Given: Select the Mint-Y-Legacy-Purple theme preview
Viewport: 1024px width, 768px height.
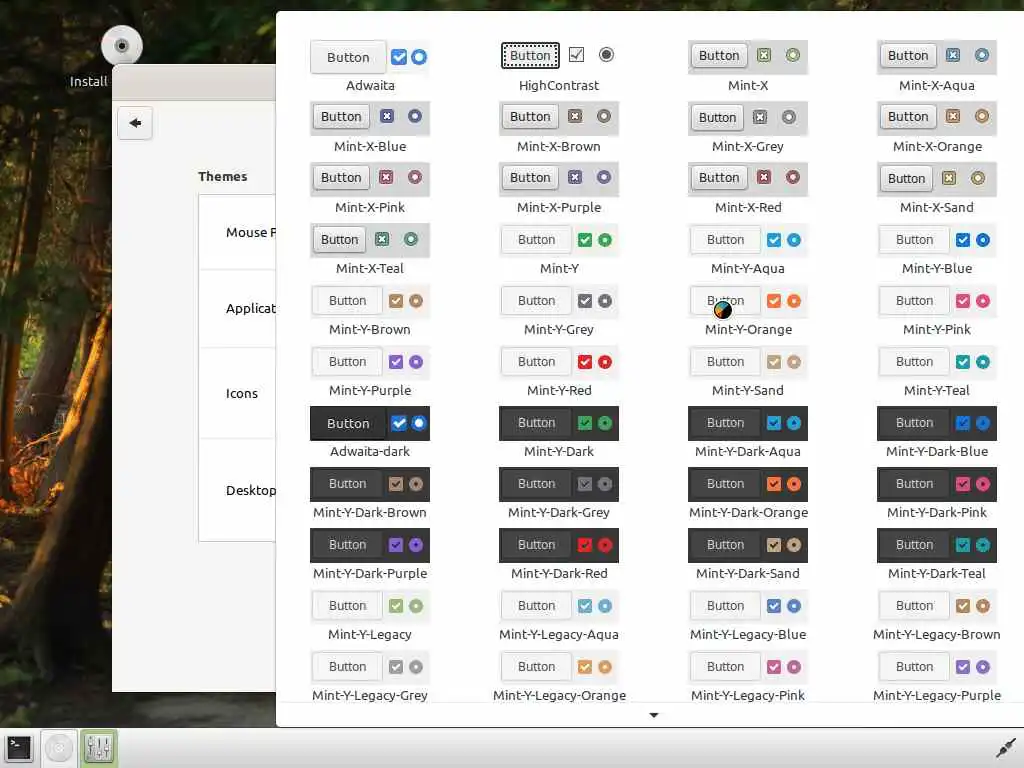Looking at the screenshot, I should click(x=936, y=667).
